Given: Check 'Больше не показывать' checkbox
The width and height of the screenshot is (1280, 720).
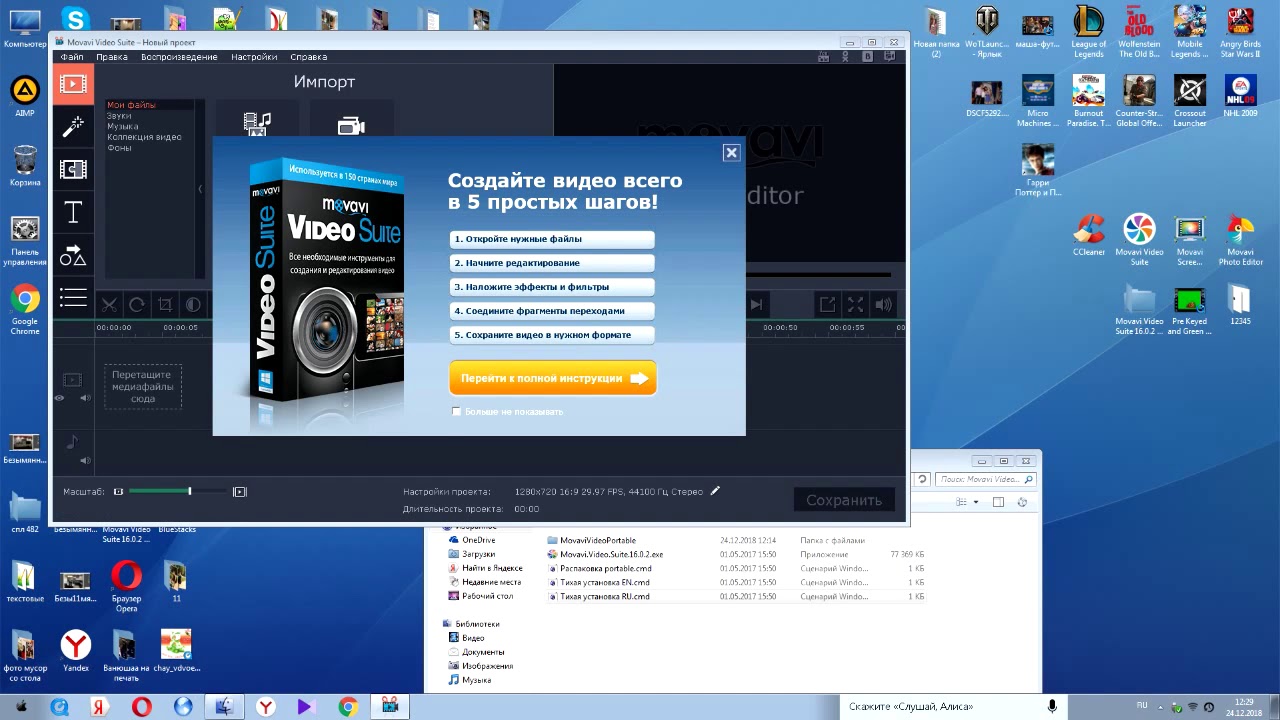Looking at the screenshot, I should click(457, 412).
